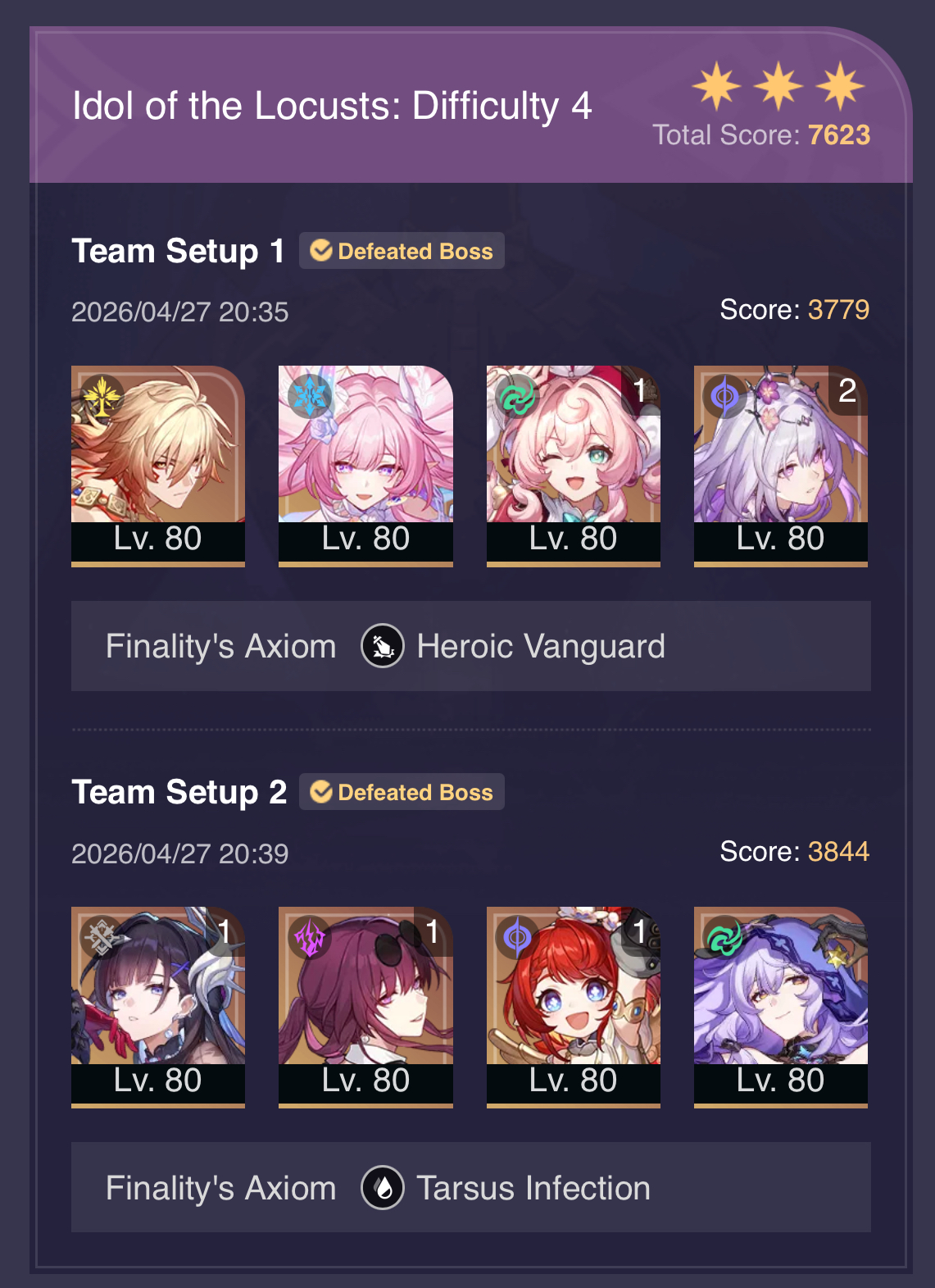Screen dimensions: 935x1288
Task: Click the Physical element icon in Team Setup 2
Action: click(102, 938)
